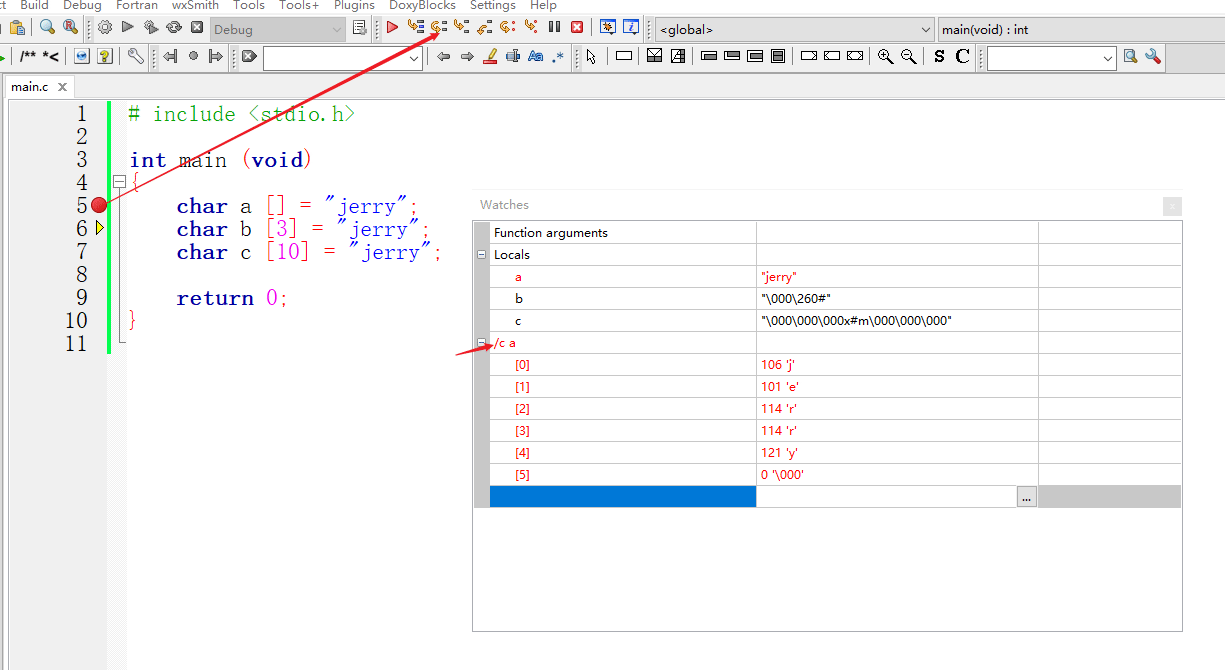
Task: Open the incremental search combo box
Action: pyautogui.click(x=343, y=57)
